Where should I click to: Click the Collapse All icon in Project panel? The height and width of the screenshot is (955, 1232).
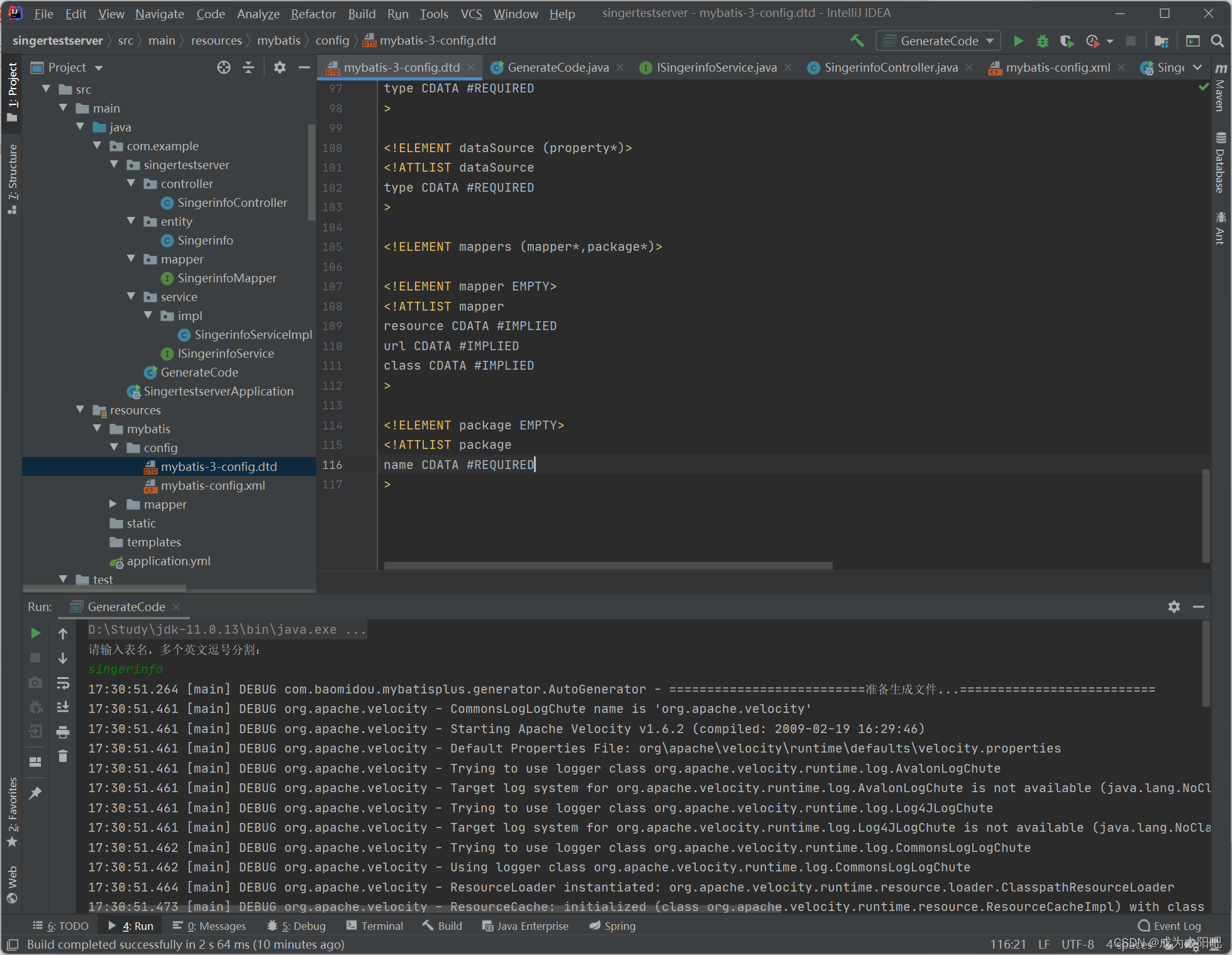(248, 67)
